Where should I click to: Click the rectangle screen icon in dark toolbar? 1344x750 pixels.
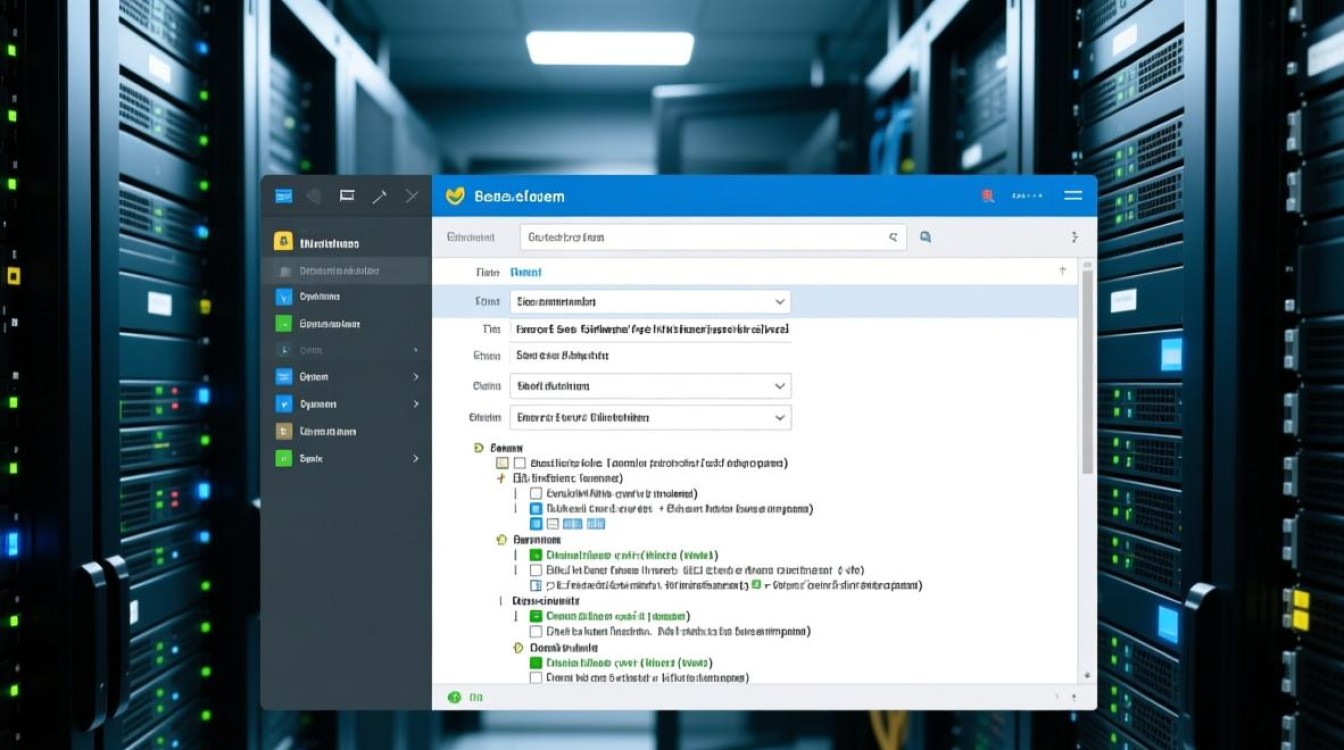pos(347,196)
